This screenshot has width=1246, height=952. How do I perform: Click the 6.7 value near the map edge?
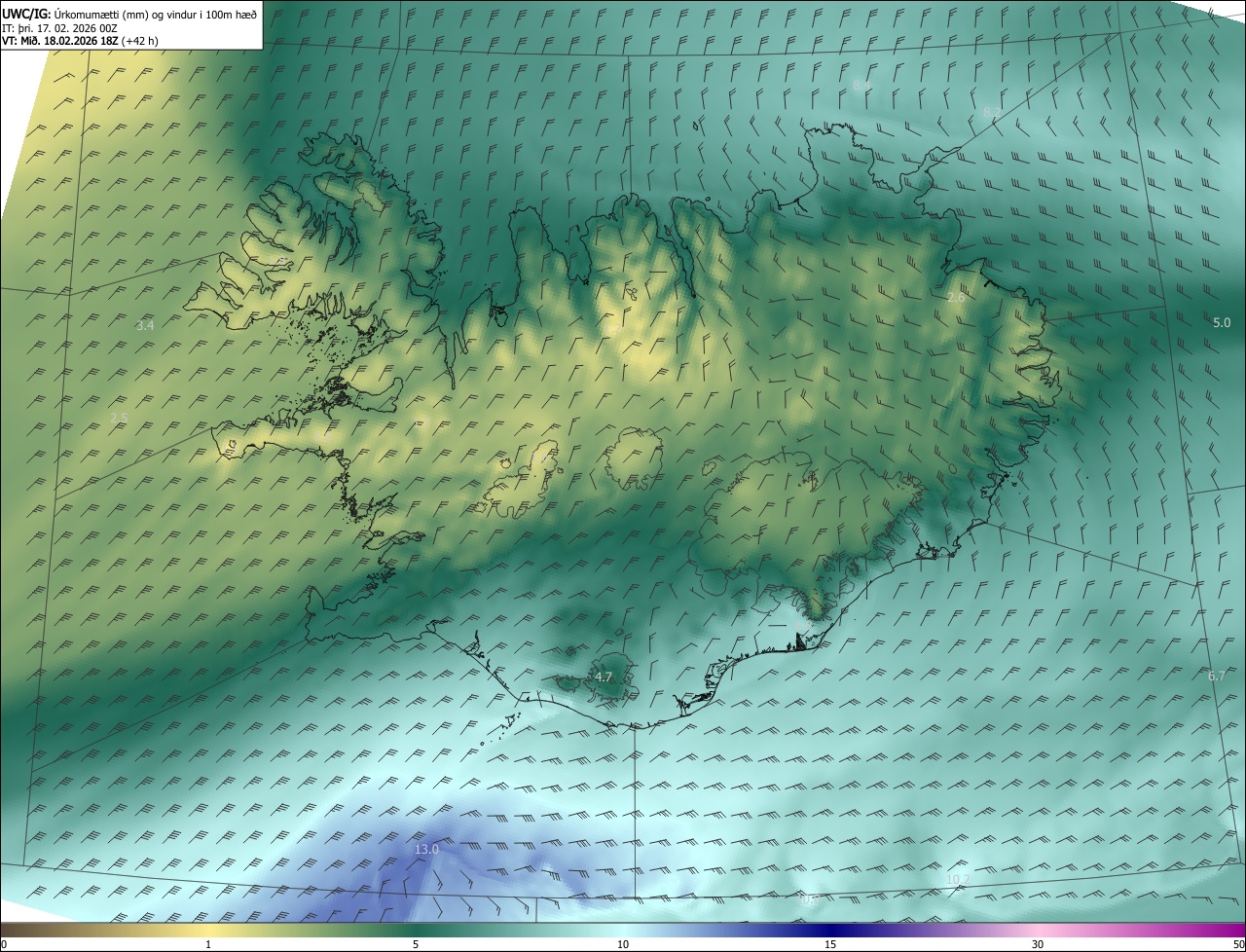pos(1217,676)
